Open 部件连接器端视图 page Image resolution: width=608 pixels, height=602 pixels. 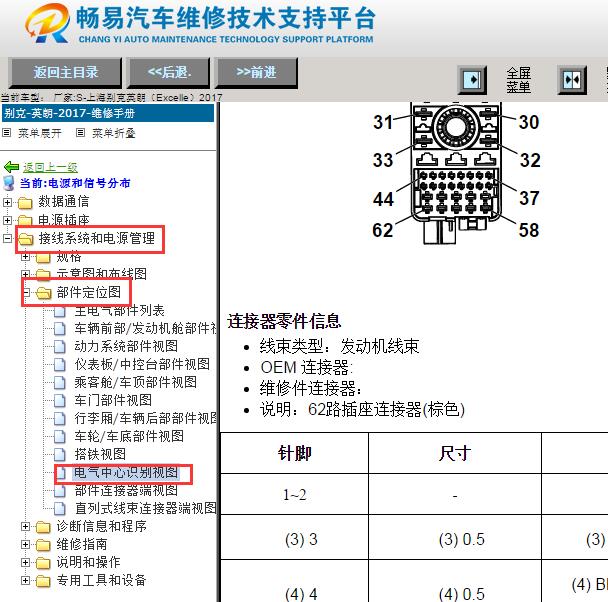(126, 490)
